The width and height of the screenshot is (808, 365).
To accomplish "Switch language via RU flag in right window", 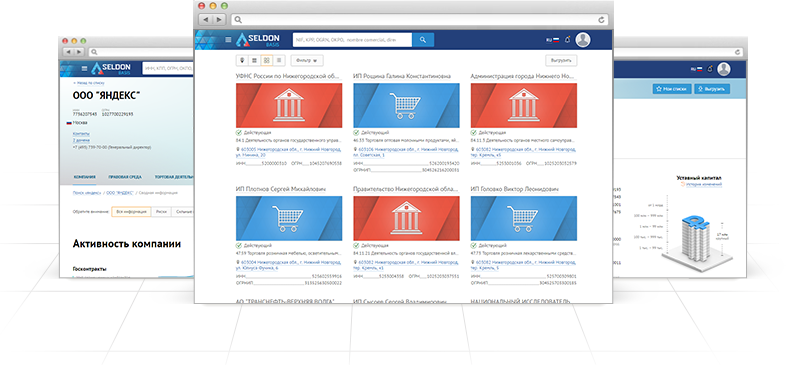I will (x=697, y=69).
